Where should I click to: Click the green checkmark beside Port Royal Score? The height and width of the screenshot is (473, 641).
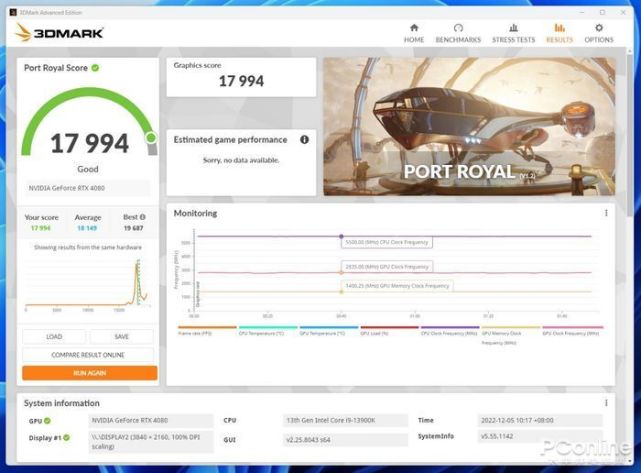[95, 68]
